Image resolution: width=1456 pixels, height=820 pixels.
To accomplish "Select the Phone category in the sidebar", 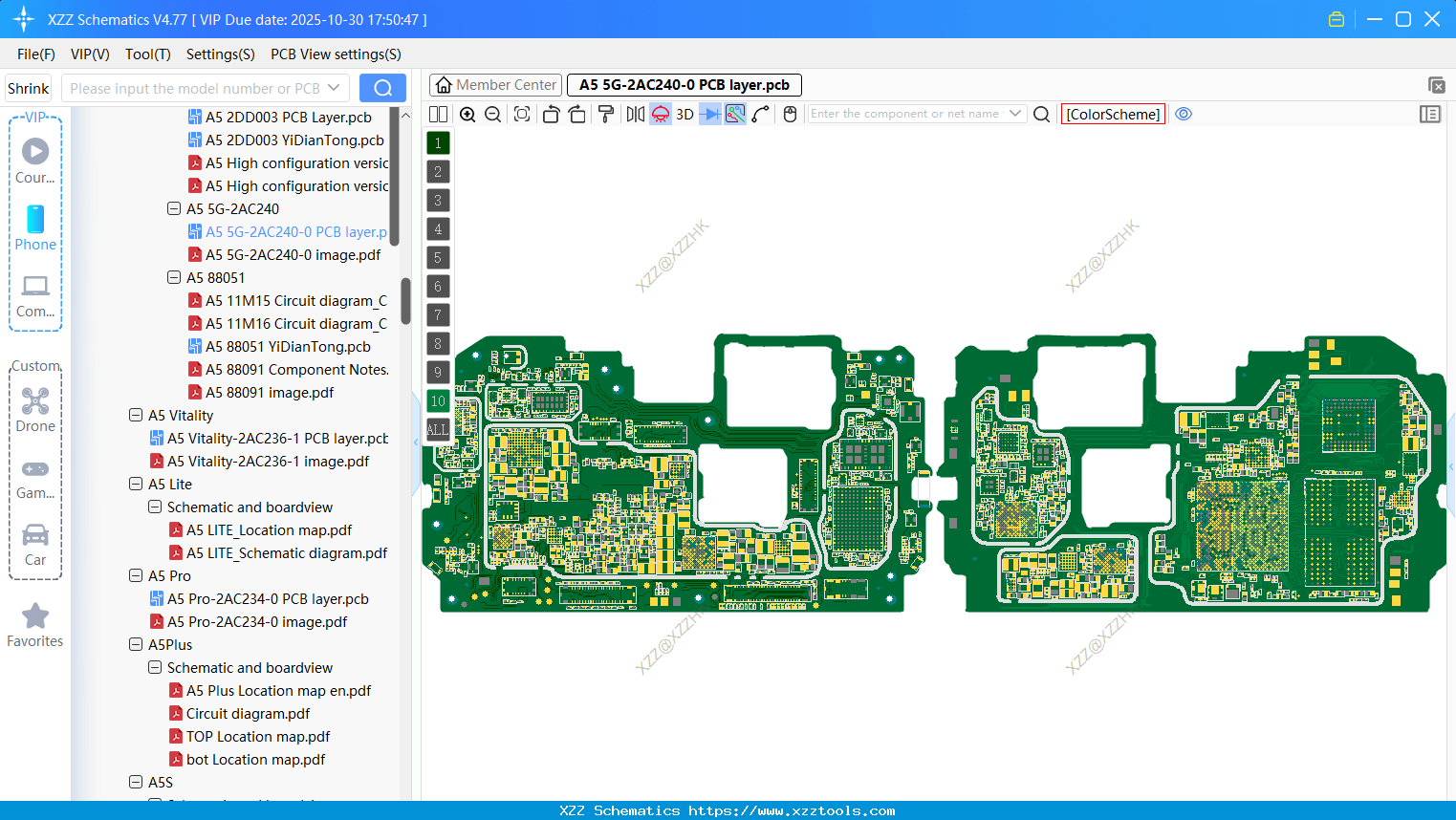I will coord(35,229).
